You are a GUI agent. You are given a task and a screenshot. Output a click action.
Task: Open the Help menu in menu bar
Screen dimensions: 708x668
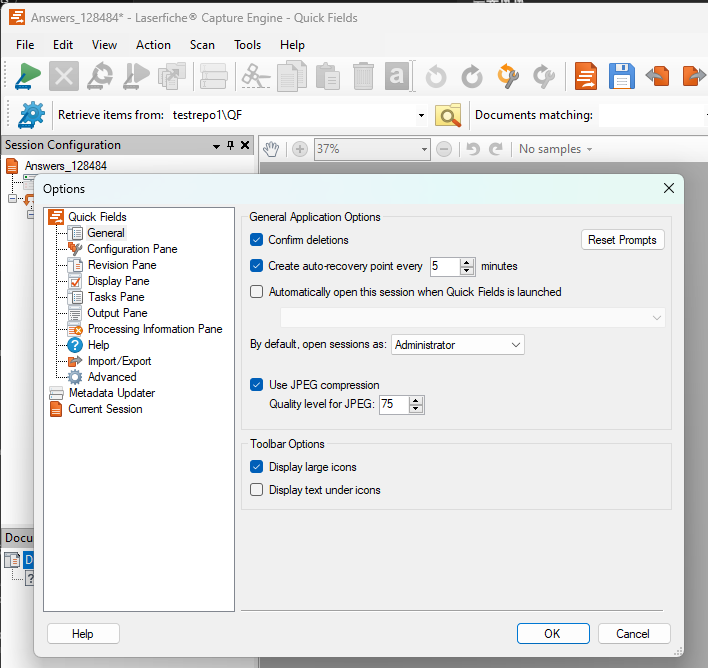coord(292,45)
